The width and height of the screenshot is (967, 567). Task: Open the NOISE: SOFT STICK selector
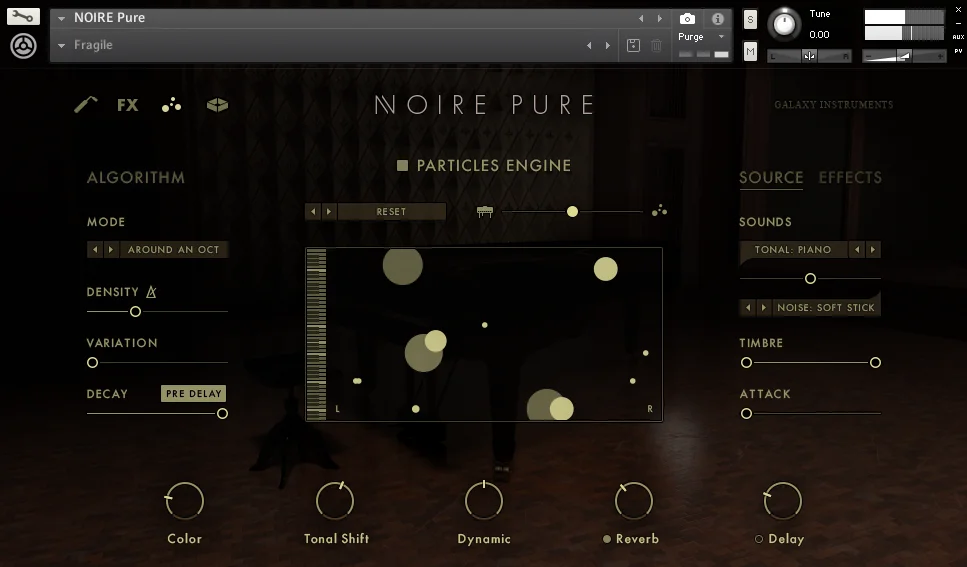click(826, 307)
